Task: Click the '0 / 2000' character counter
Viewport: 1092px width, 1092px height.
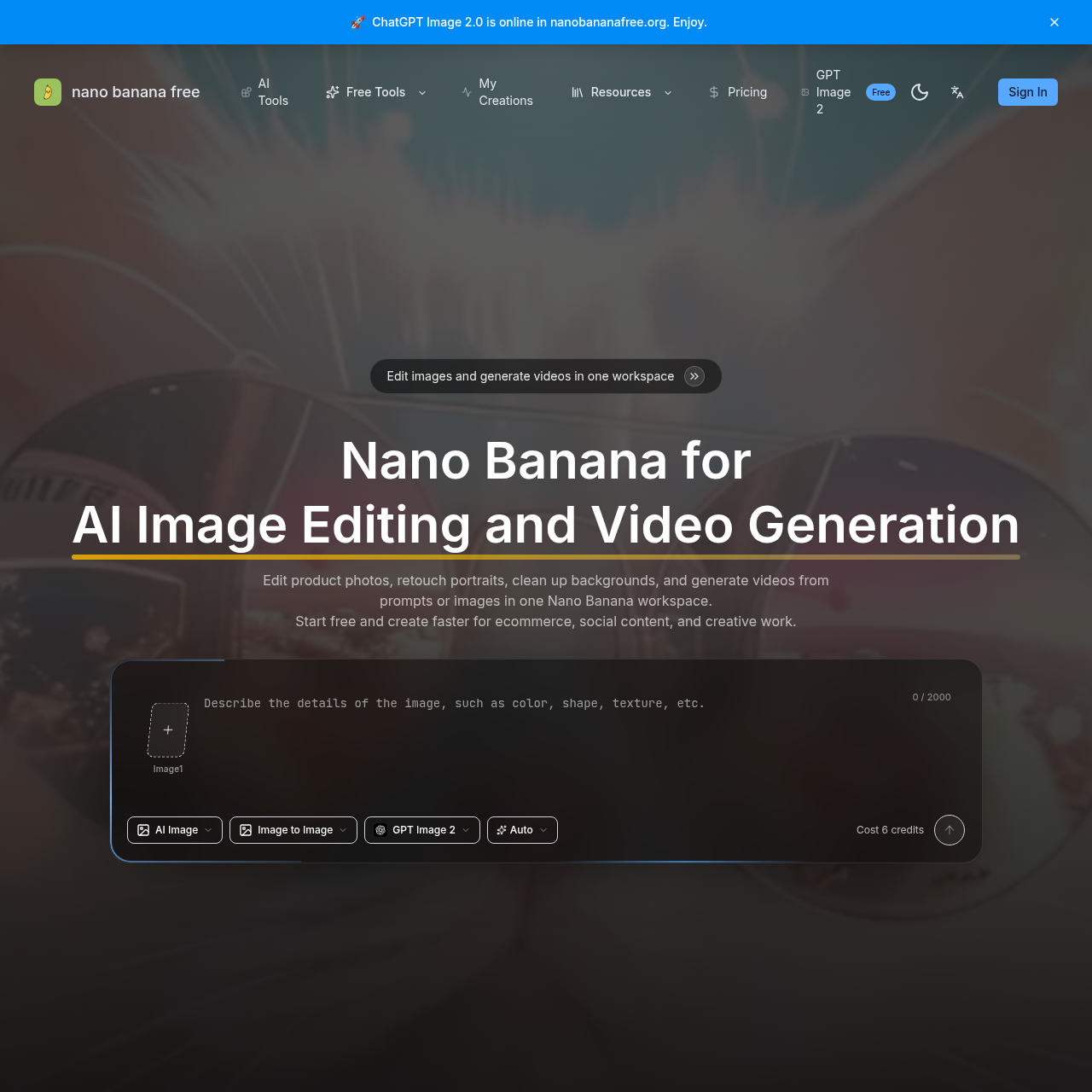Action: pos(932,697)
